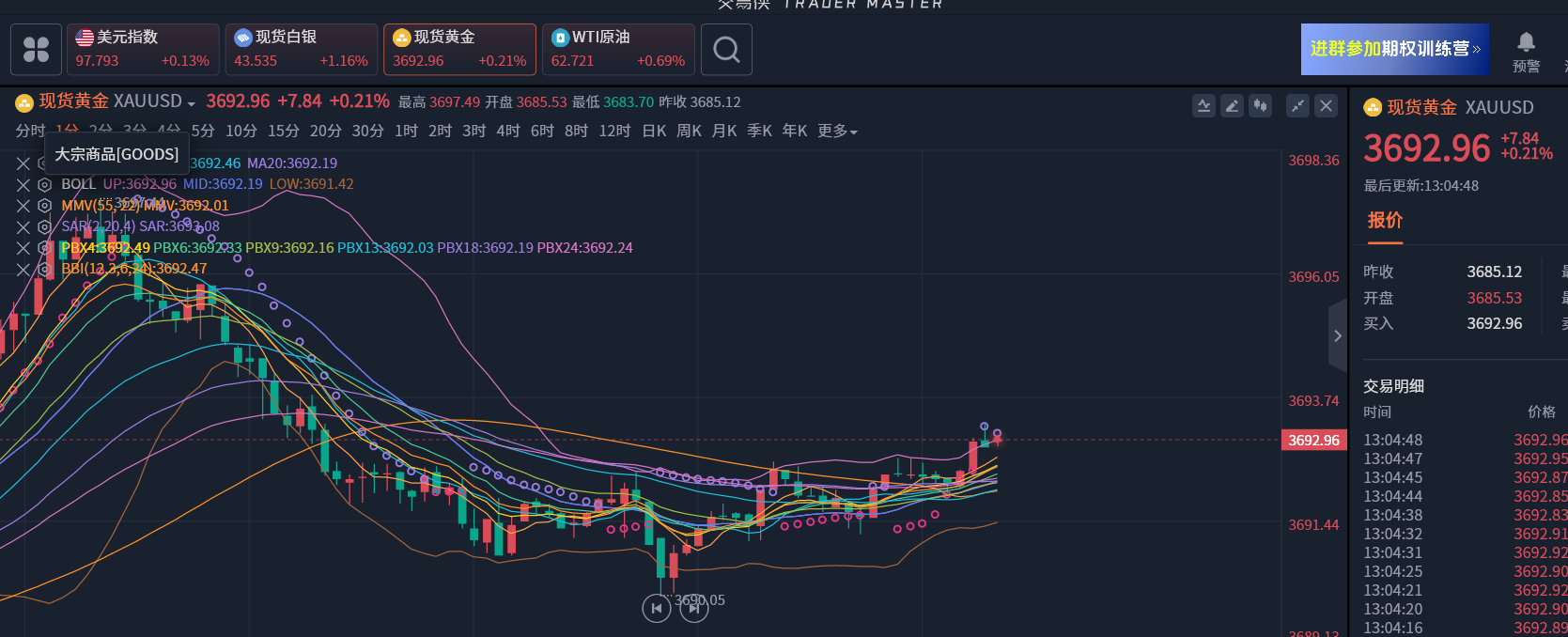
Task: Click the gold icon in quote panel header
Action: (x=1373, y=107)
